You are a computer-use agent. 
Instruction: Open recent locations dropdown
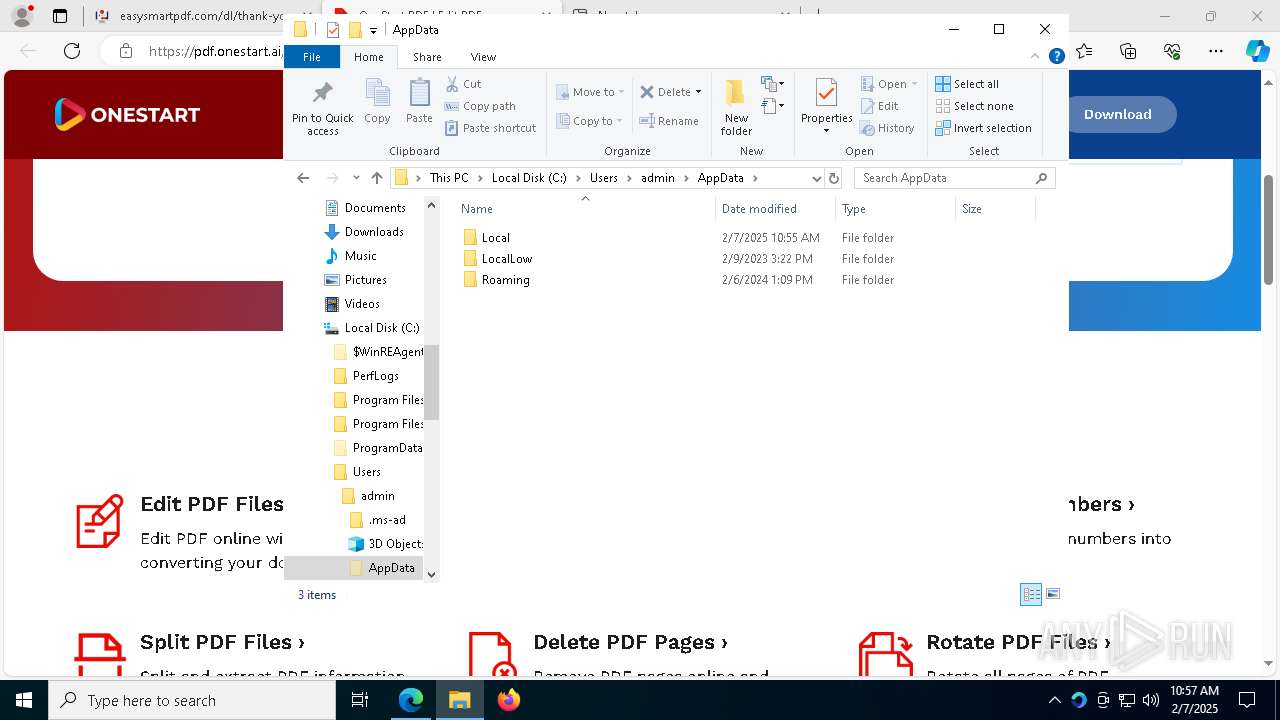tap(356, 178)
